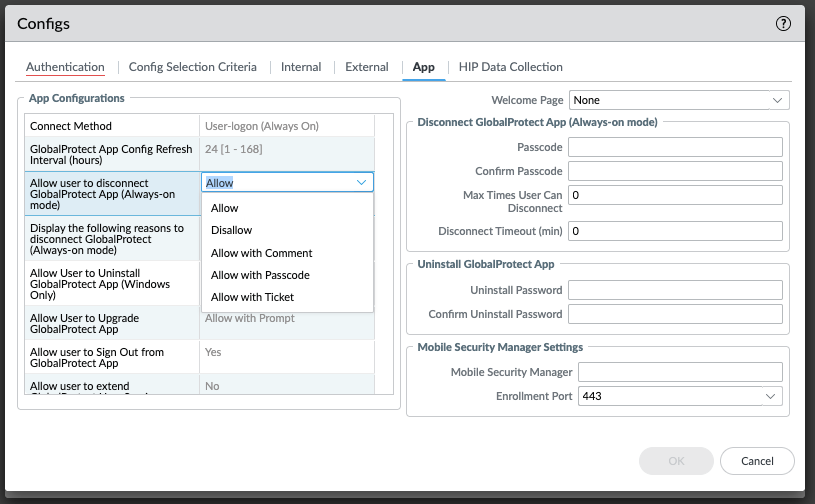Select Allow with Comment option
This screenshot has height=504, width=815.
pyautogui.click(x=262, y=253)
